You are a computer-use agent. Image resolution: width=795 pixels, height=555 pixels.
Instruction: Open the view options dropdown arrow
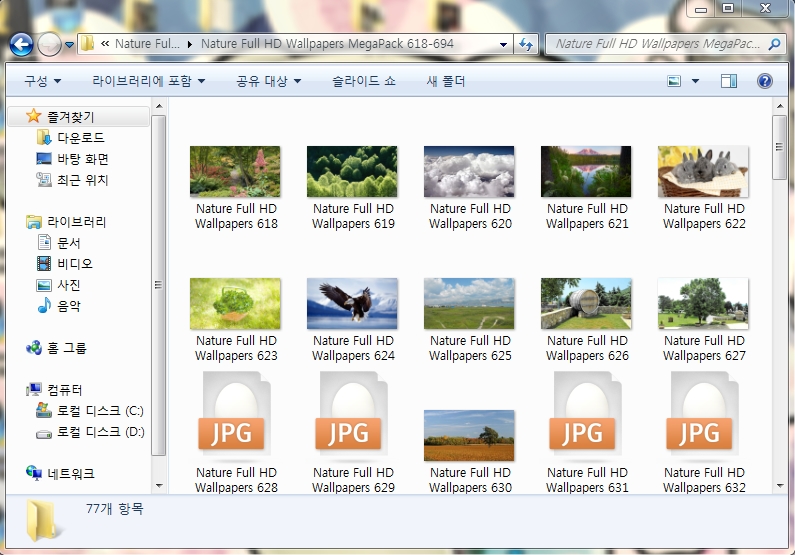coord(695,81)
